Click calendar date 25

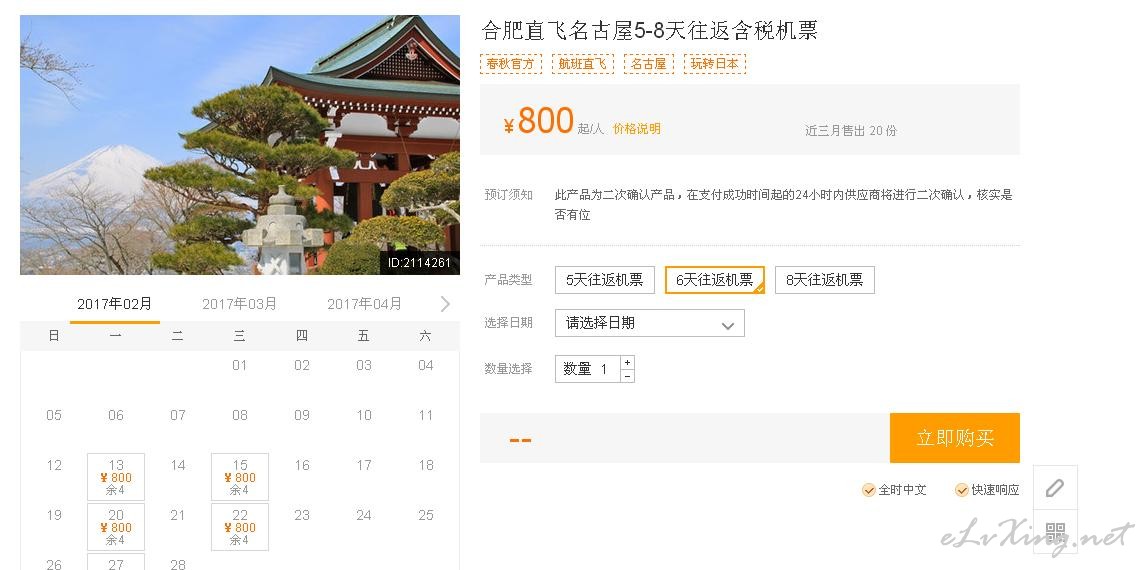(x=426, y=515)
